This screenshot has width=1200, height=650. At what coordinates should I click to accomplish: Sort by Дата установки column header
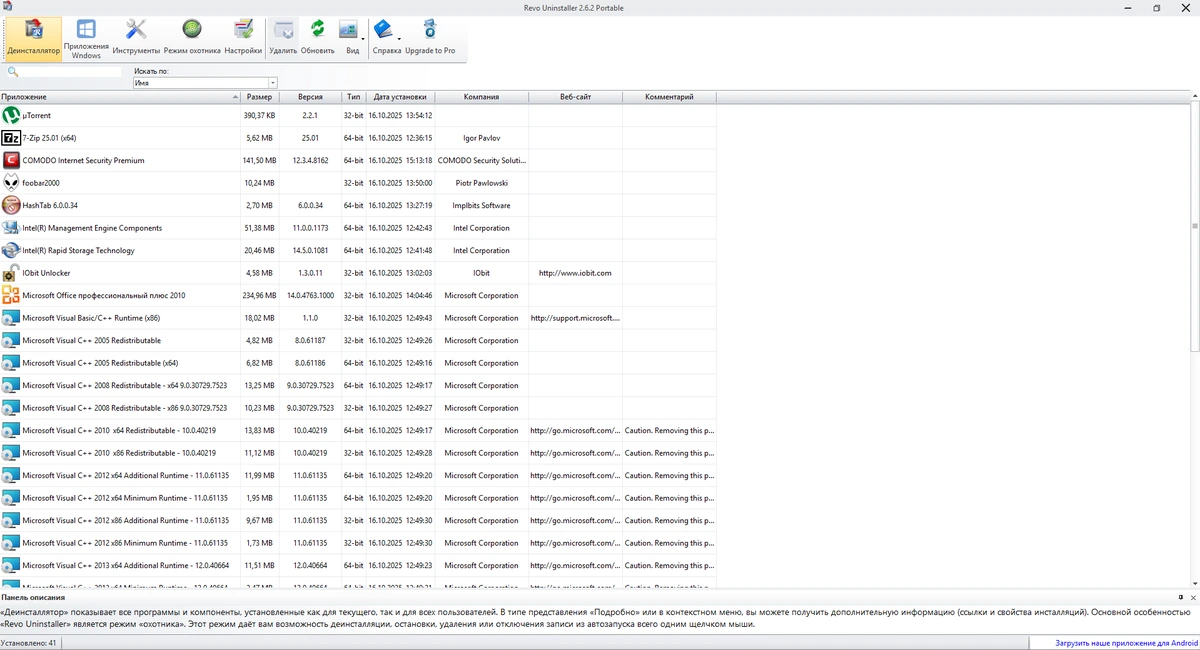point(400,97)
